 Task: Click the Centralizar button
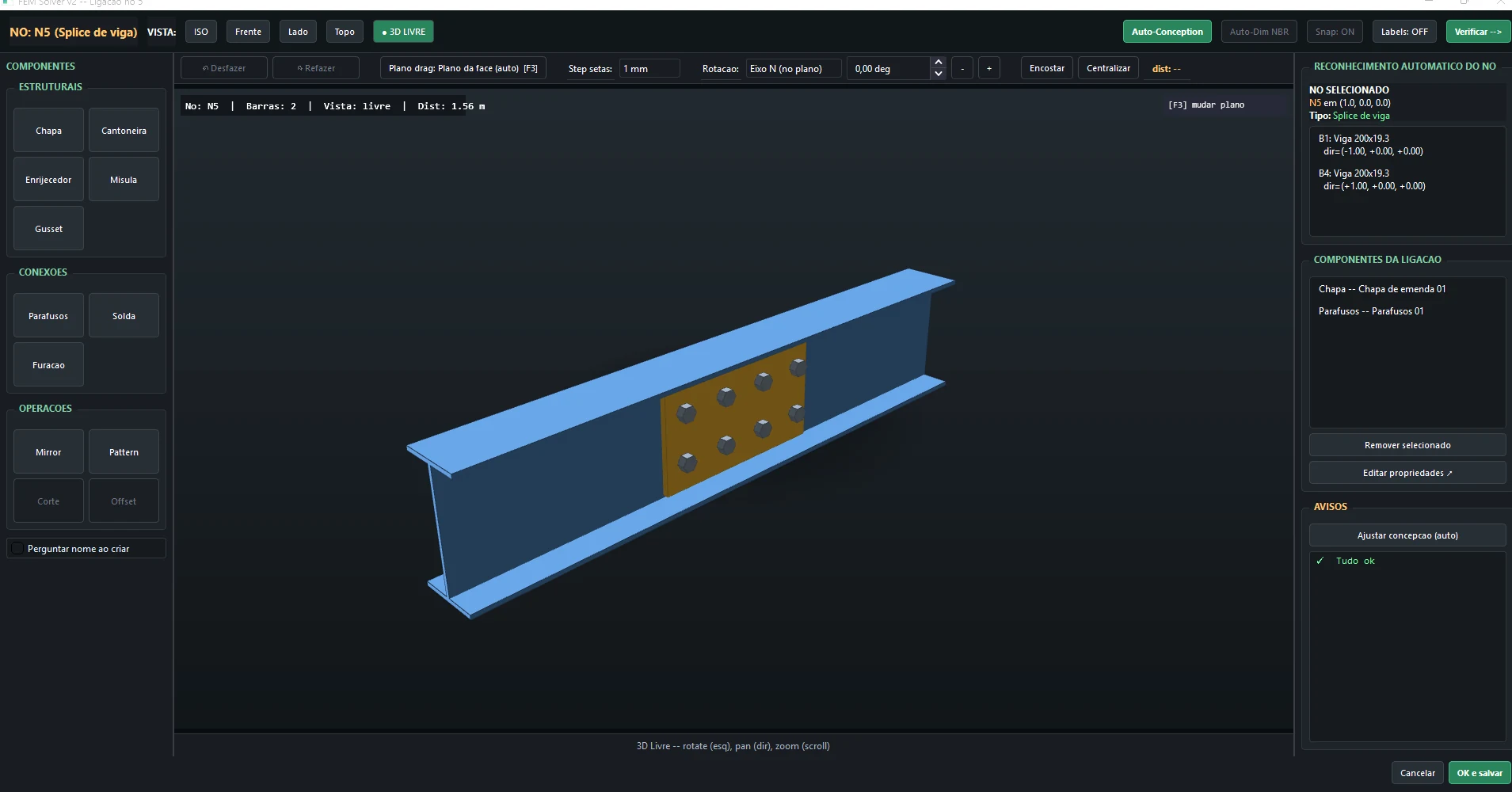click(1108, 68)
